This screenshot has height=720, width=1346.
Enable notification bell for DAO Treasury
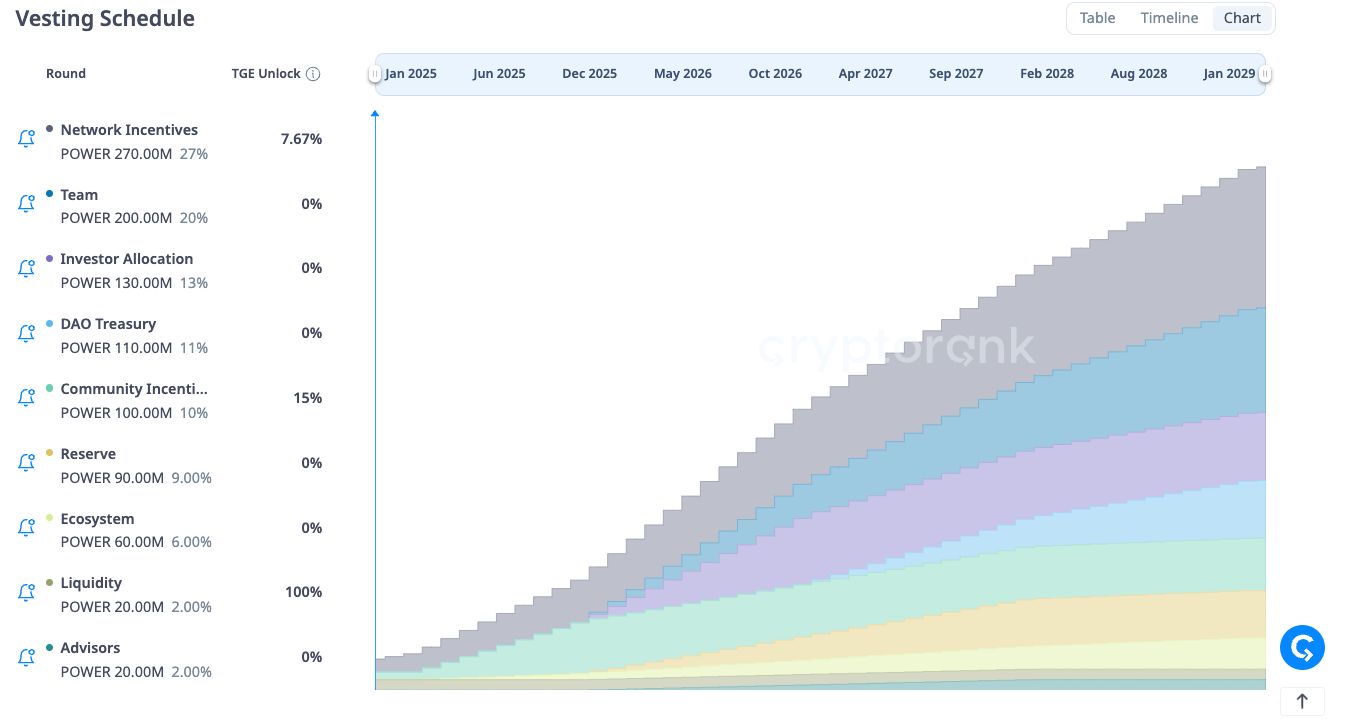pos(27,333)
